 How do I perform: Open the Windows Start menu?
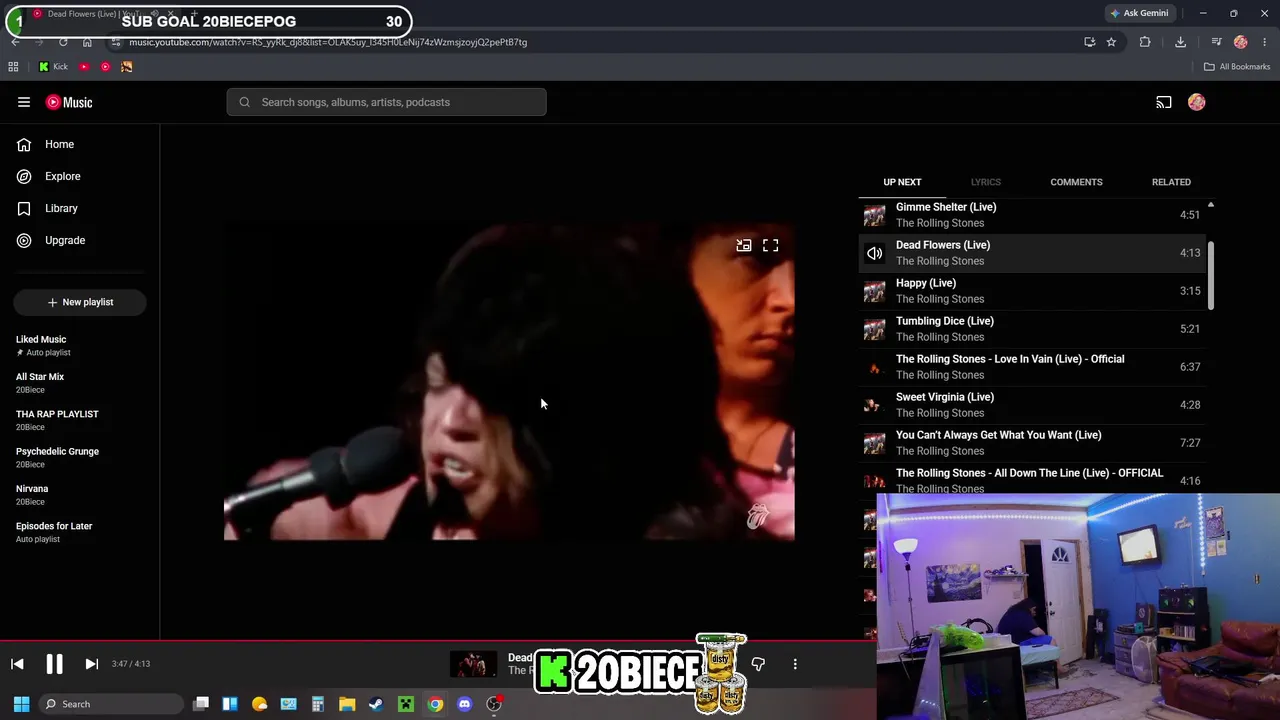[x=21, y=704]
